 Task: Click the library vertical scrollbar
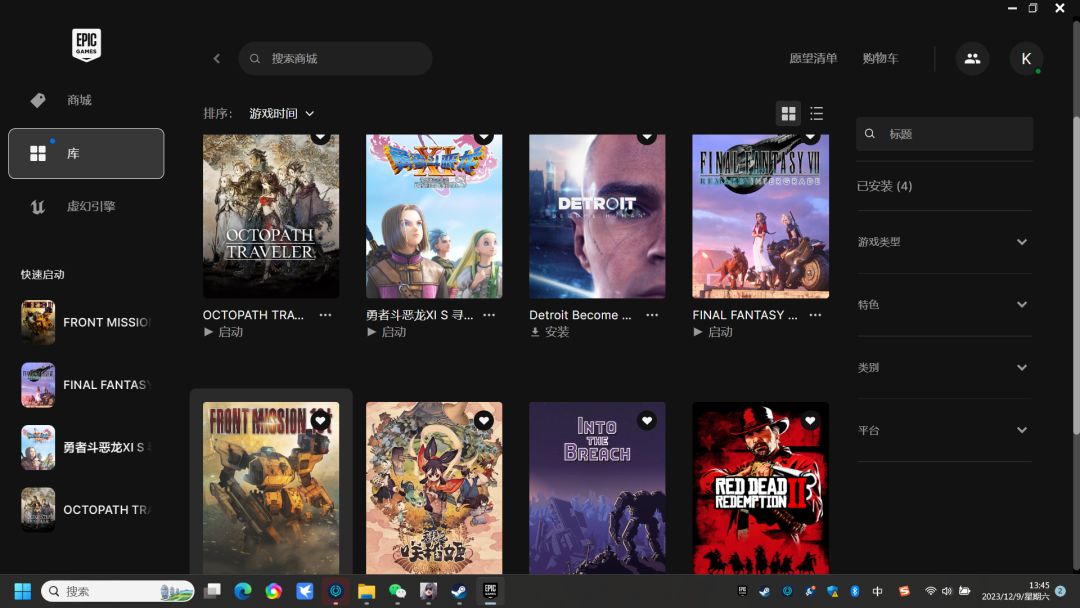(1076, 275)
